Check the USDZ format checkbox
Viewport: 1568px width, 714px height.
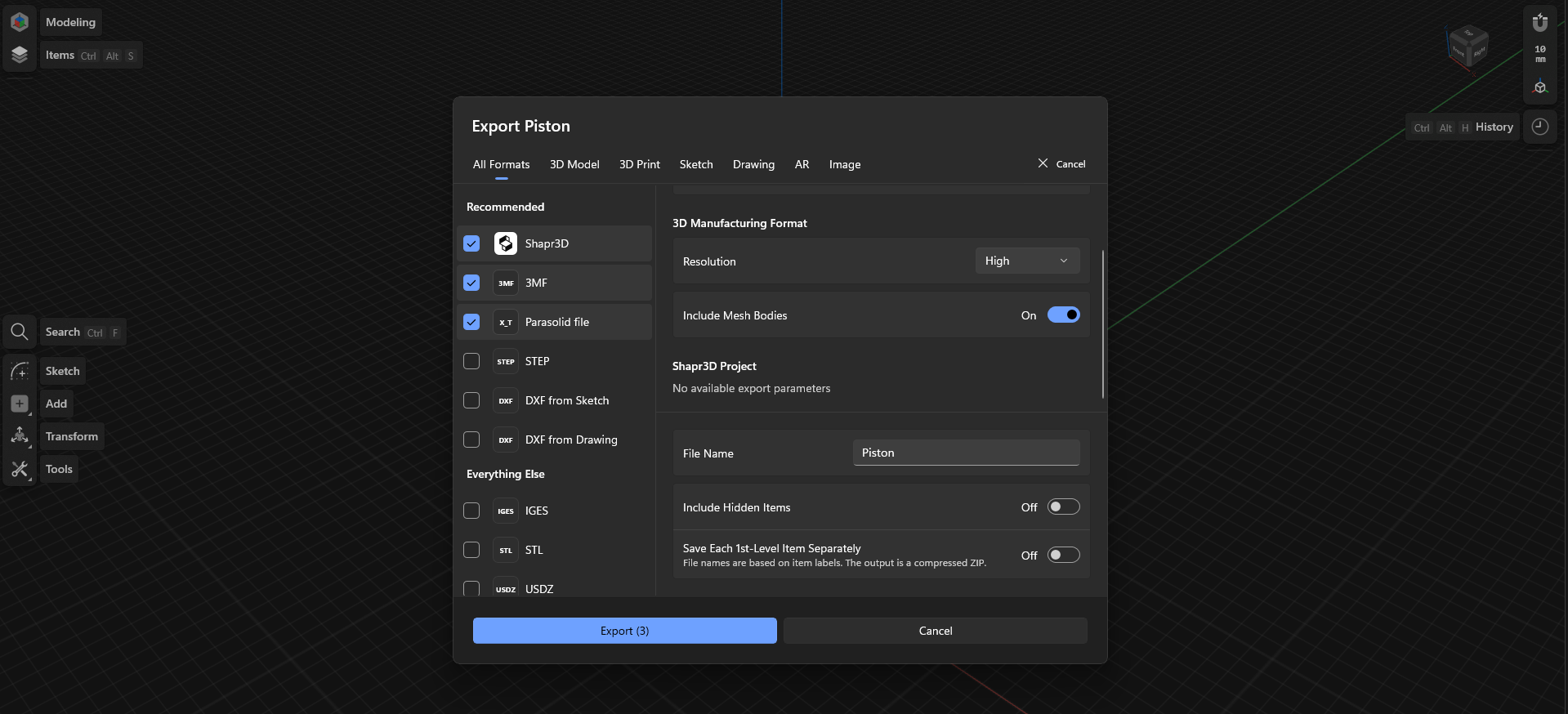[x=471, y=588]
